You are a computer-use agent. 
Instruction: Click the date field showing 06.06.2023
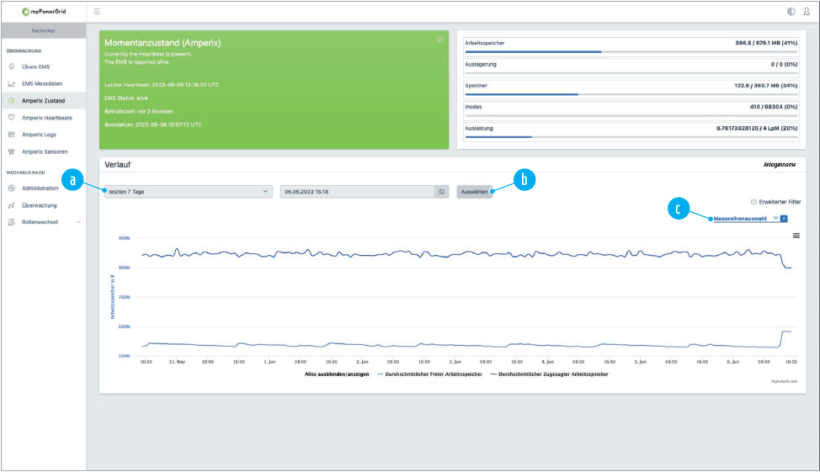(356, 190)
